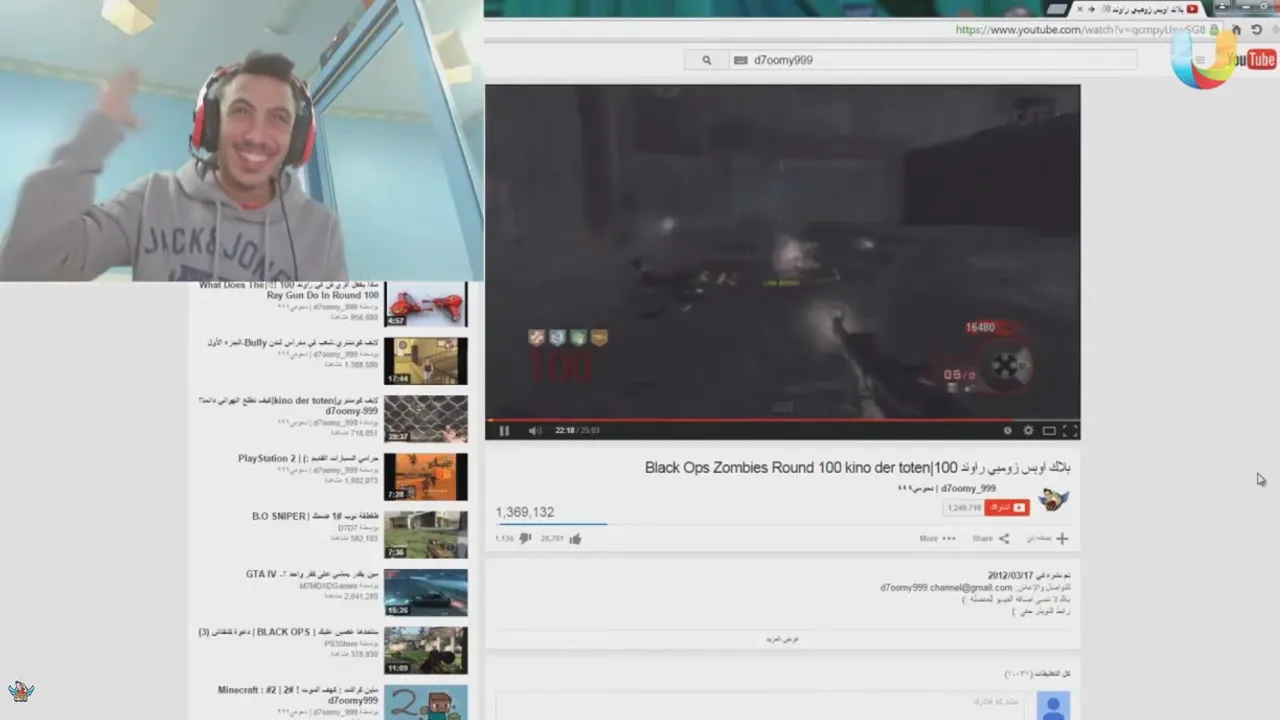Open the PlayStation 2 video title
The height and width of the screenshot is (720, 1280).
pos(308,458)
